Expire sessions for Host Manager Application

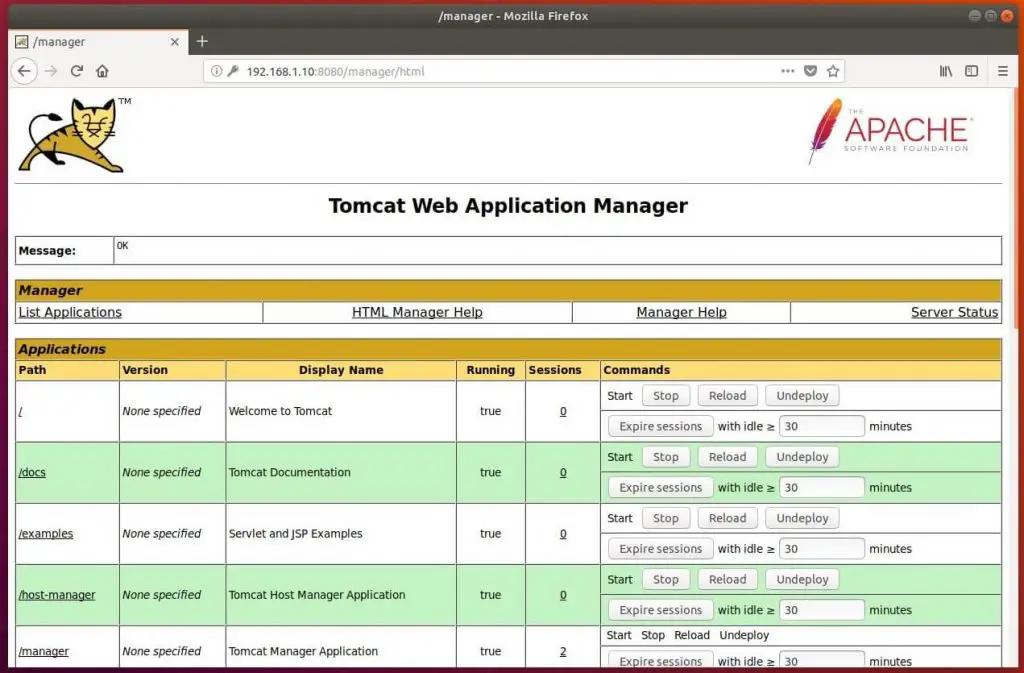pyautogui.click(x=660, y=610)
